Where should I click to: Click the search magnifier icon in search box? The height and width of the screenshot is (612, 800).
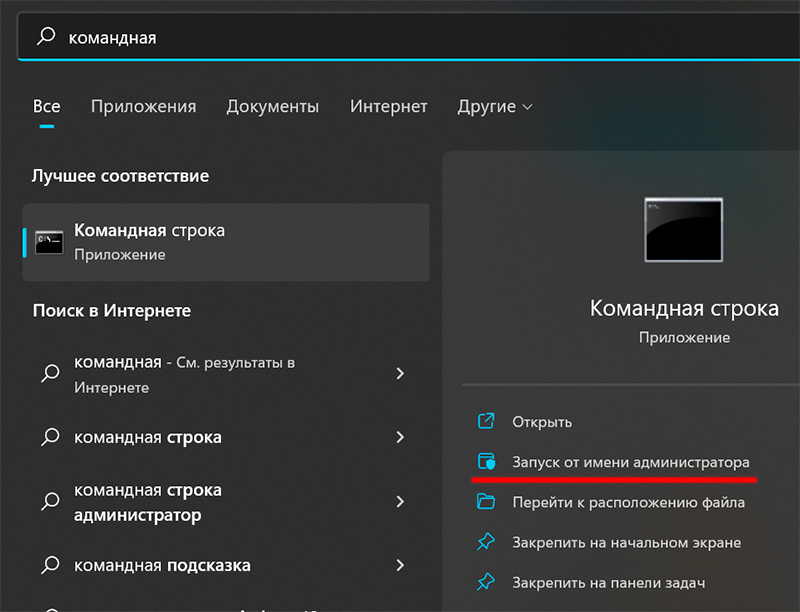(46, 36)
